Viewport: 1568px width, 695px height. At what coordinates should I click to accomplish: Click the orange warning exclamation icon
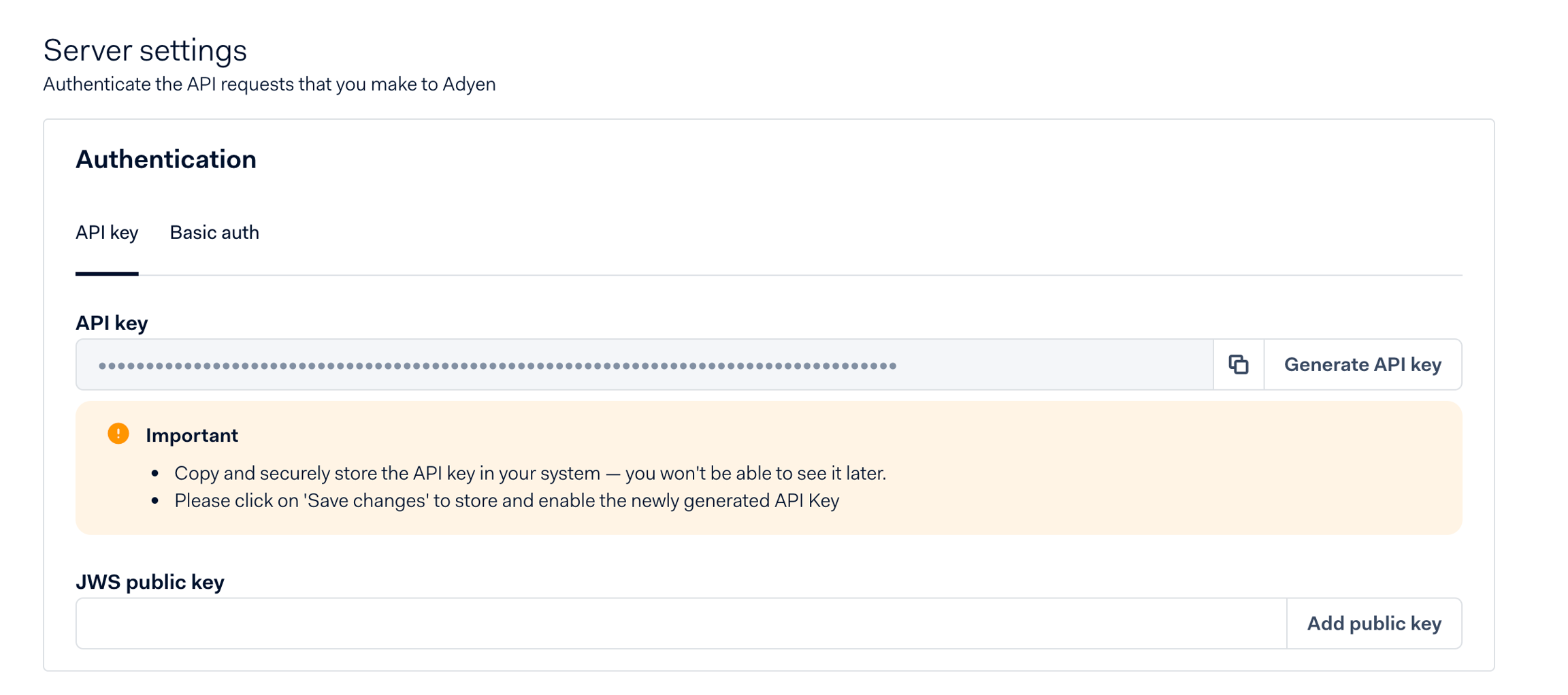click(x=118, y=434)
